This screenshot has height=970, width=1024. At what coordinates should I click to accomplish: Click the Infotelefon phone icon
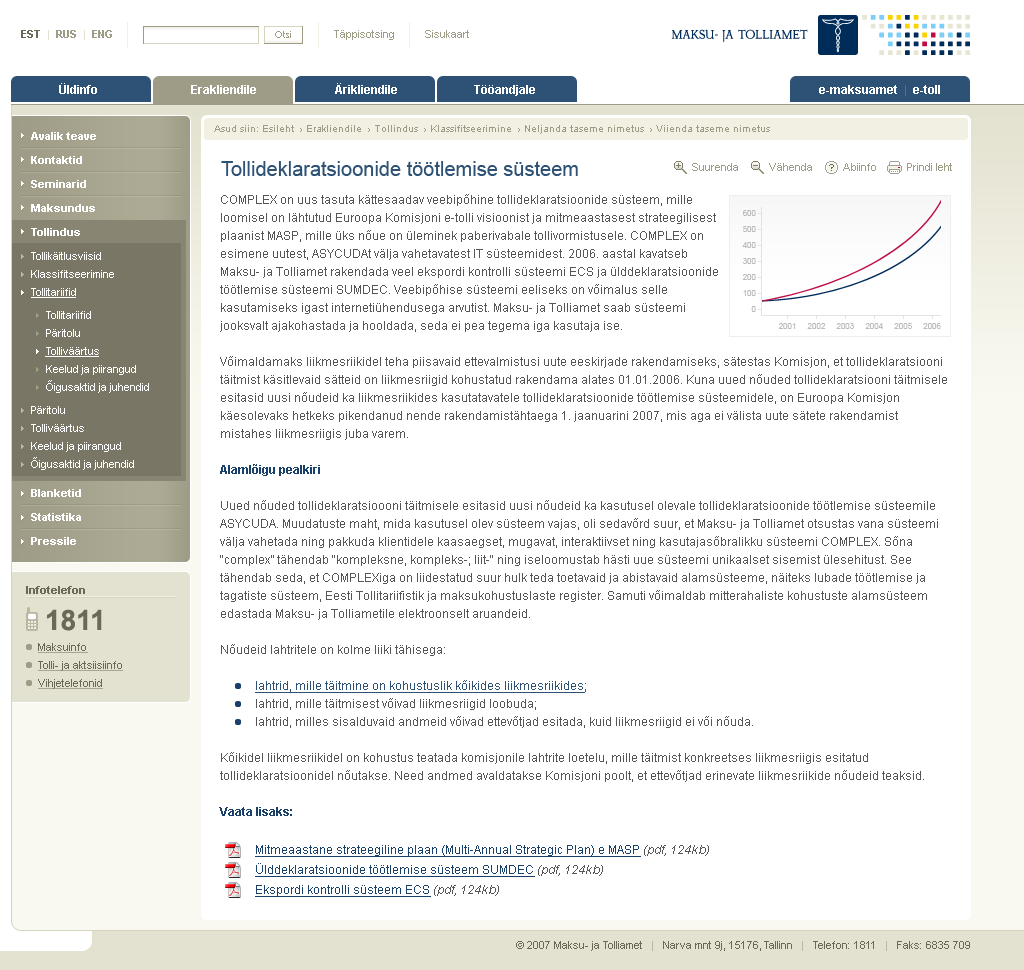[32, 619]
